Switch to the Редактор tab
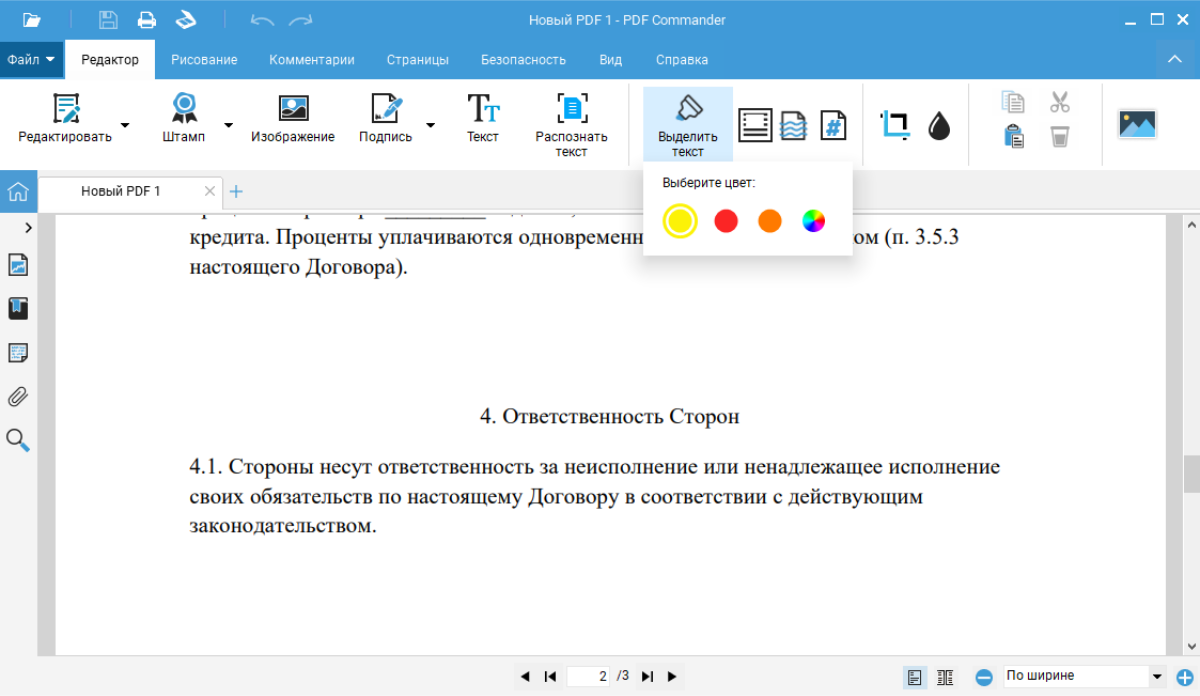Image resolution: width=1200 pixels, height=696 pixels. coord(110,60)
